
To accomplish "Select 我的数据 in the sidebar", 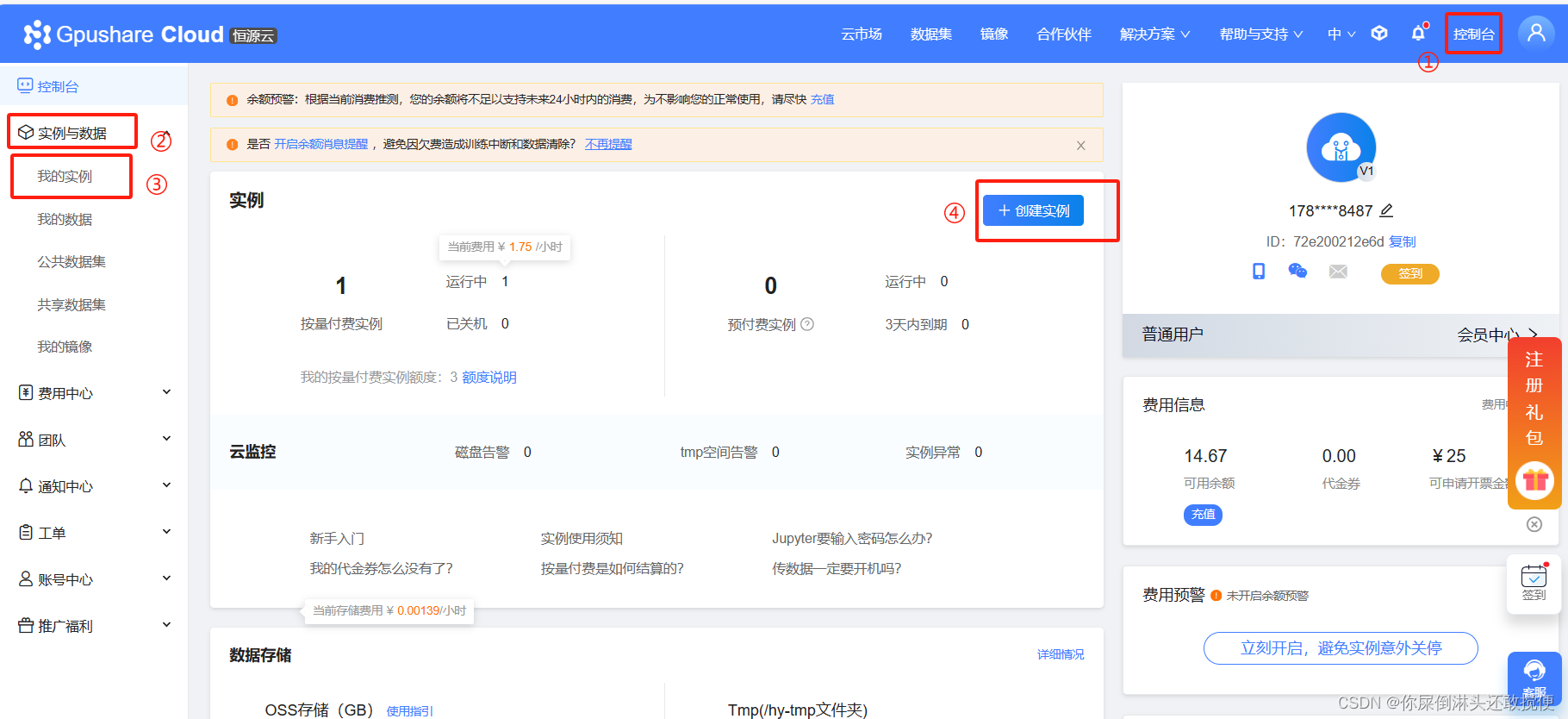I will pos(65,219).
